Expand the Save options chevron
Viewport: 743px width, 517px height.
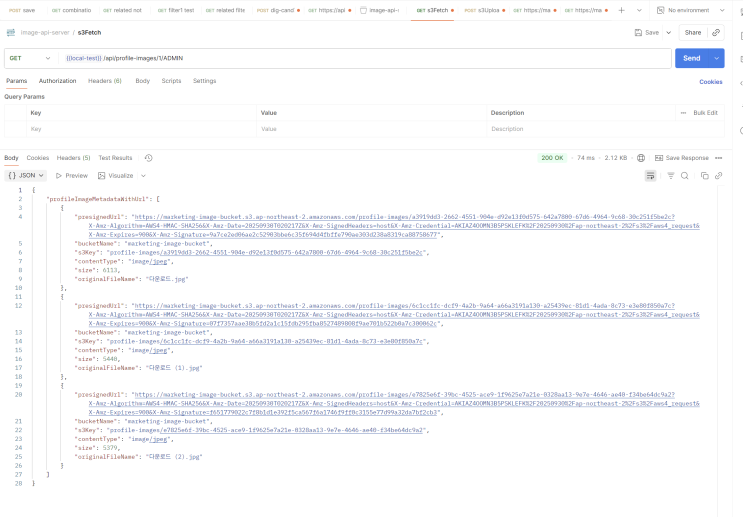click(669, 33)
